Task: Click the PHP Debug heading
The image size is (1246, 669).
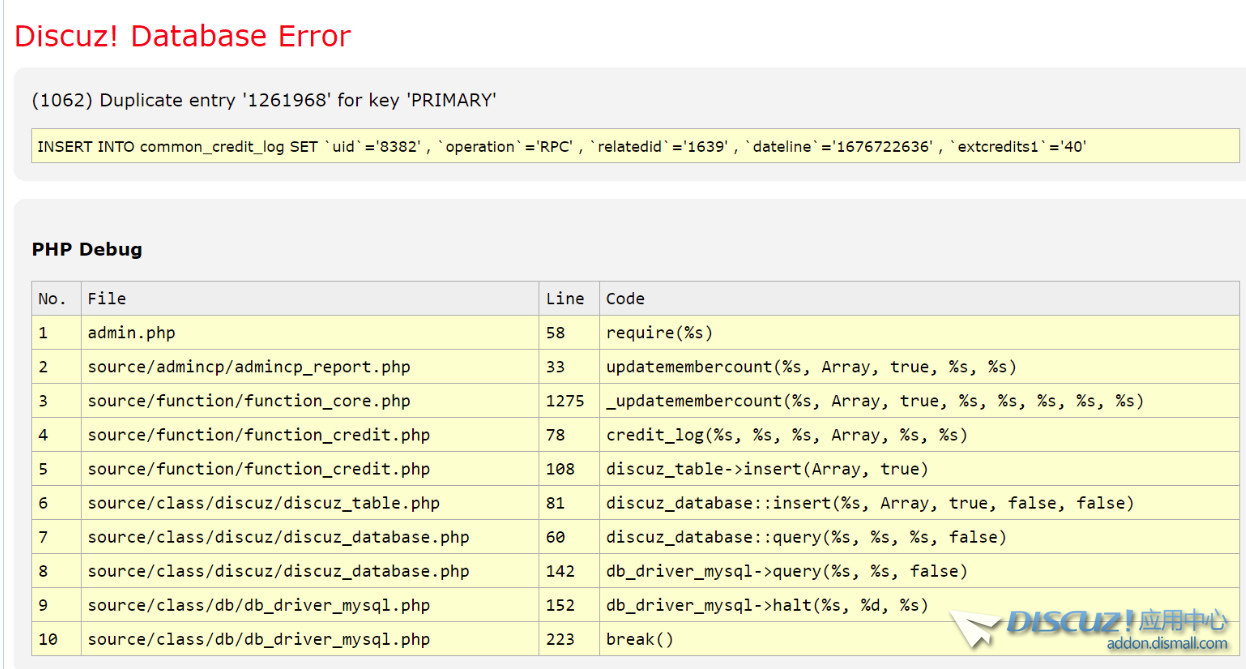Action: [87, 249]
